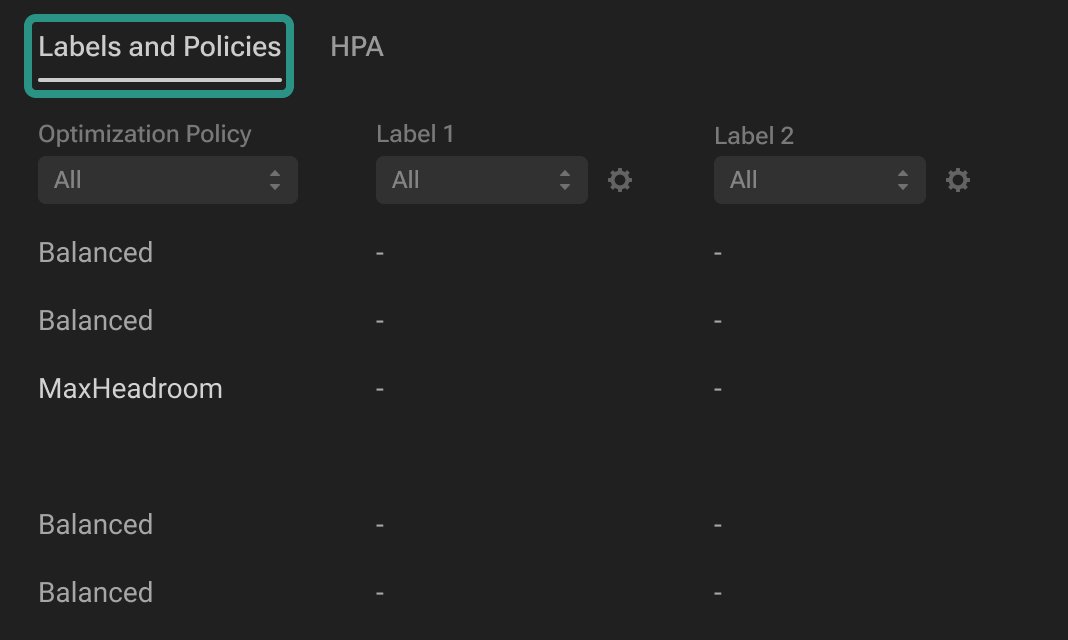Click the Label 2 dash in the last row
The height and width of the screenshot is (640, 1068).
pyautogui.click(x=718, y=593)
